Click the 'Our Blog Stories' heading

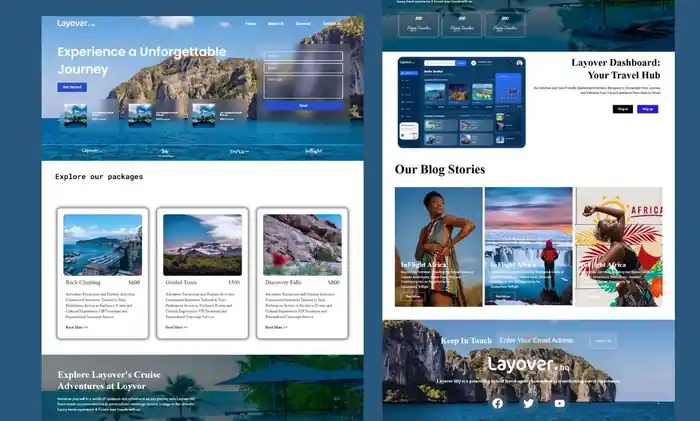click(440, 170)
